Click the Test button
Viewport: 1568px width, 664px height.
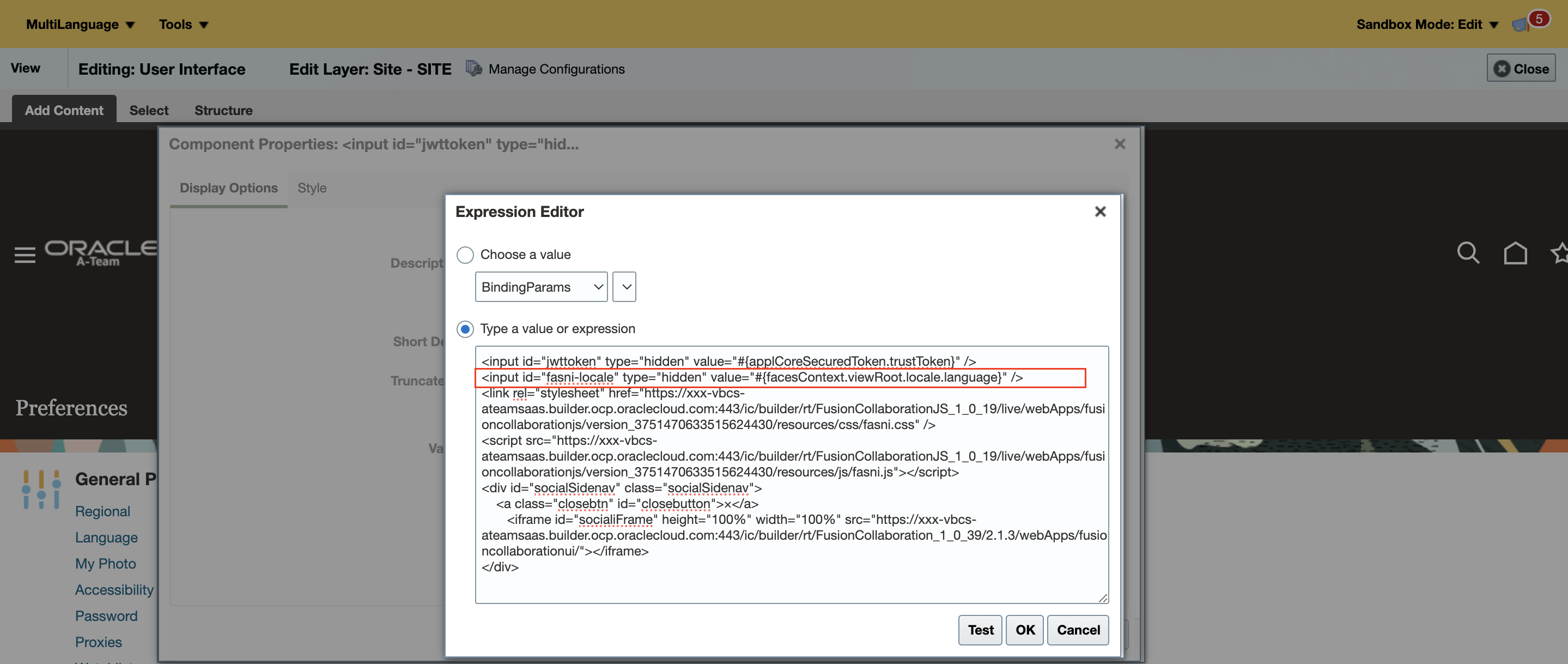[980, 630]
